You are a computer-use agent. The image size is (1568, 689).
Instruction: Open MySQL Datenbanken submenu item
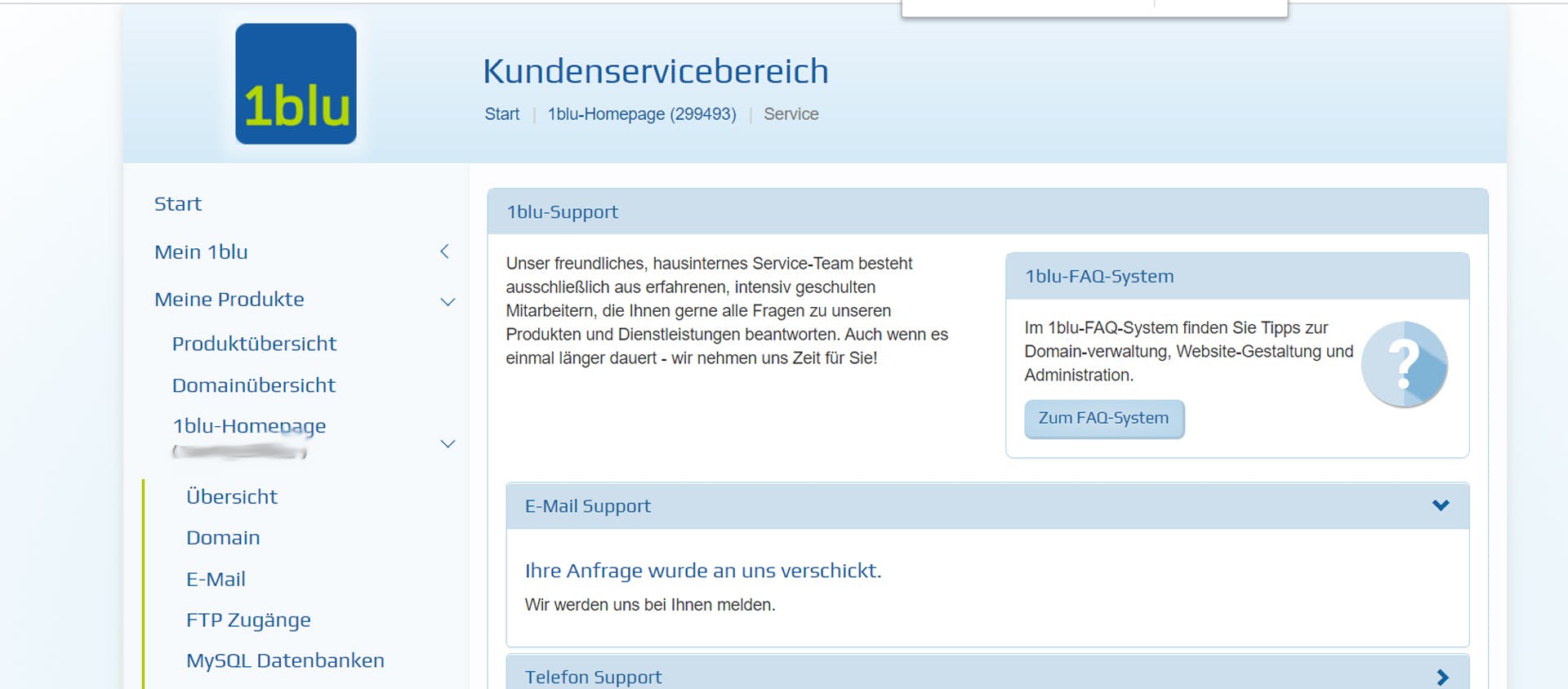[285, 660]
